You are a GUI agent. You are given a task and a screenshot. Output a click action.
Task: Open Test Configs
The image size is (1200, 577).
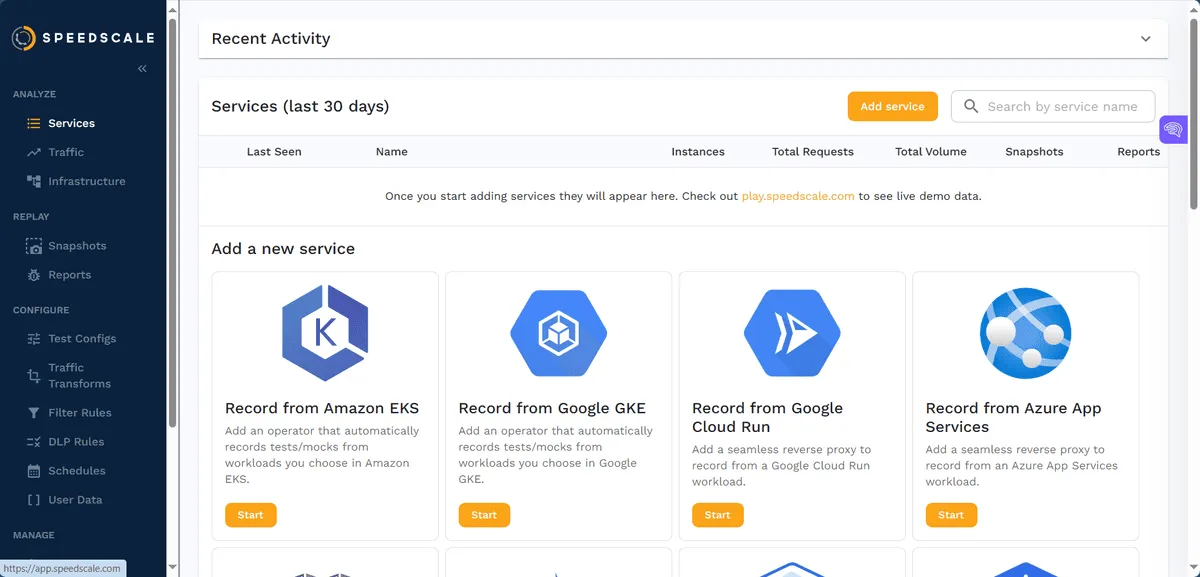[80, 338]
